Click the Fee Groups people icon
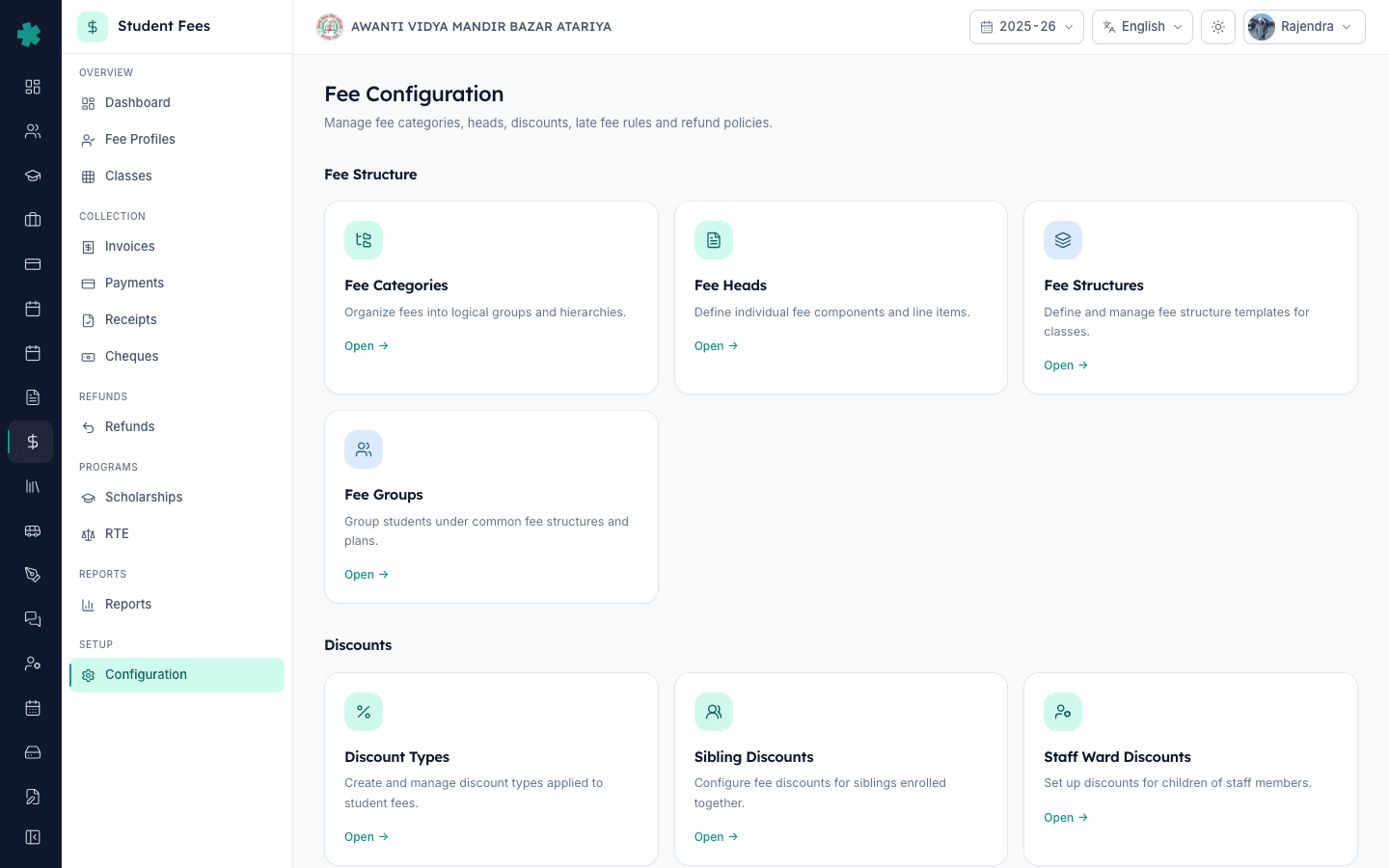Viewport: 1389px width, 868px height. pyautogui.click(x=364, y=449)
